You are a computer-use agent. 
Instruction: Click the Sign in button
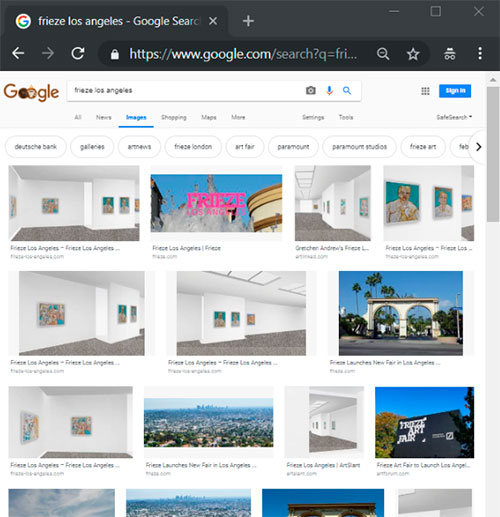pyautogui.click(x=455, y=91)
